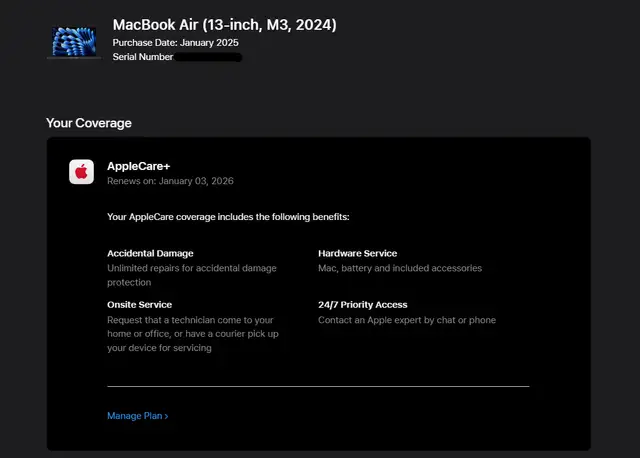Select the MacBook Air (13-inch, M3, 2024) title
The image size is (640, 458).
pos(224,25)
